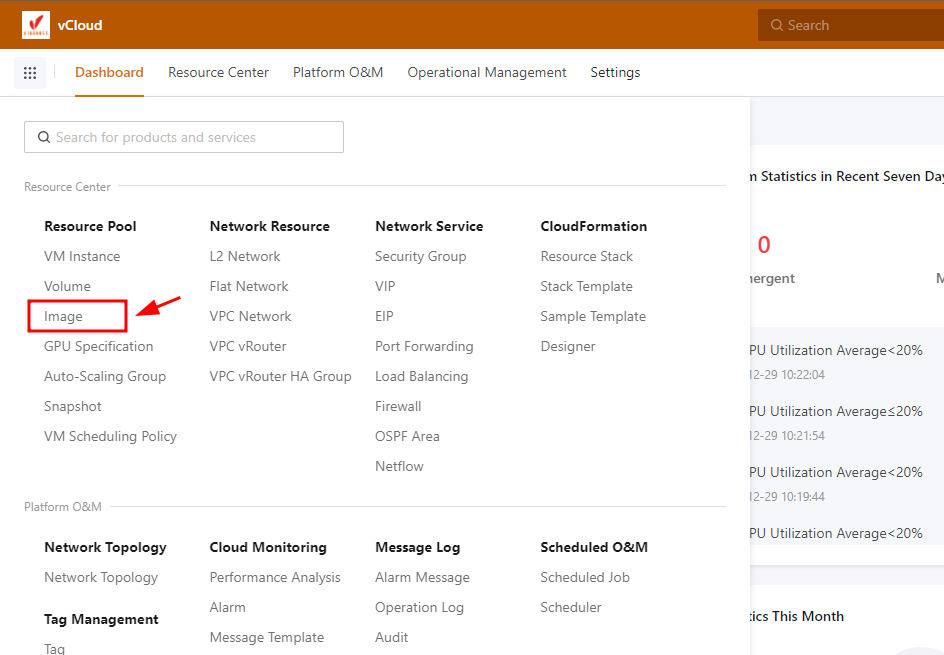Open the Image link under Resource Pool
944x655 pixels.
coord(64,316)
